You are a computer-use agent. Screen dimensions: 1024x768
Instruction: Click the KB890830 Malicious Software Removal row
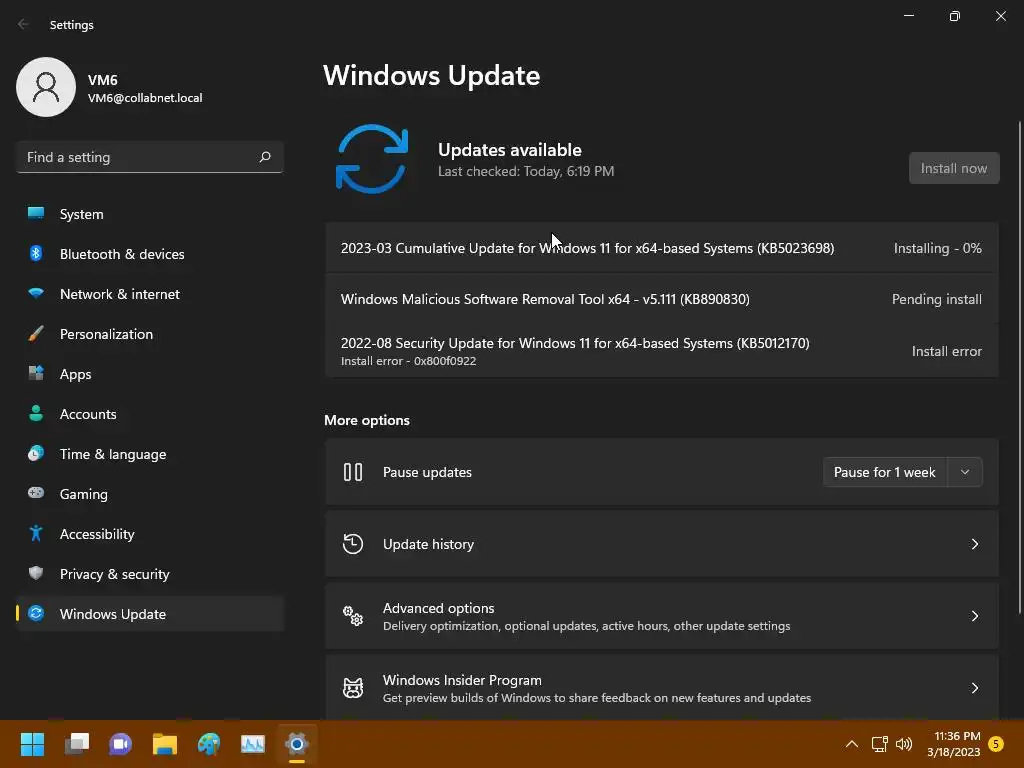pos(662,299)
